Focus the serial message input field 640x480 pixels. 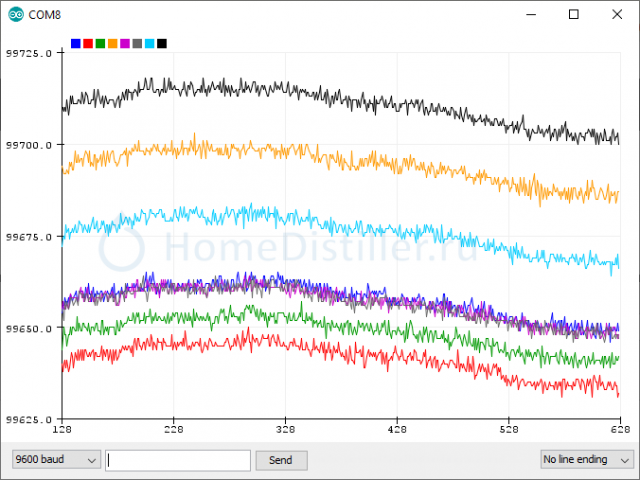point(178,459)
